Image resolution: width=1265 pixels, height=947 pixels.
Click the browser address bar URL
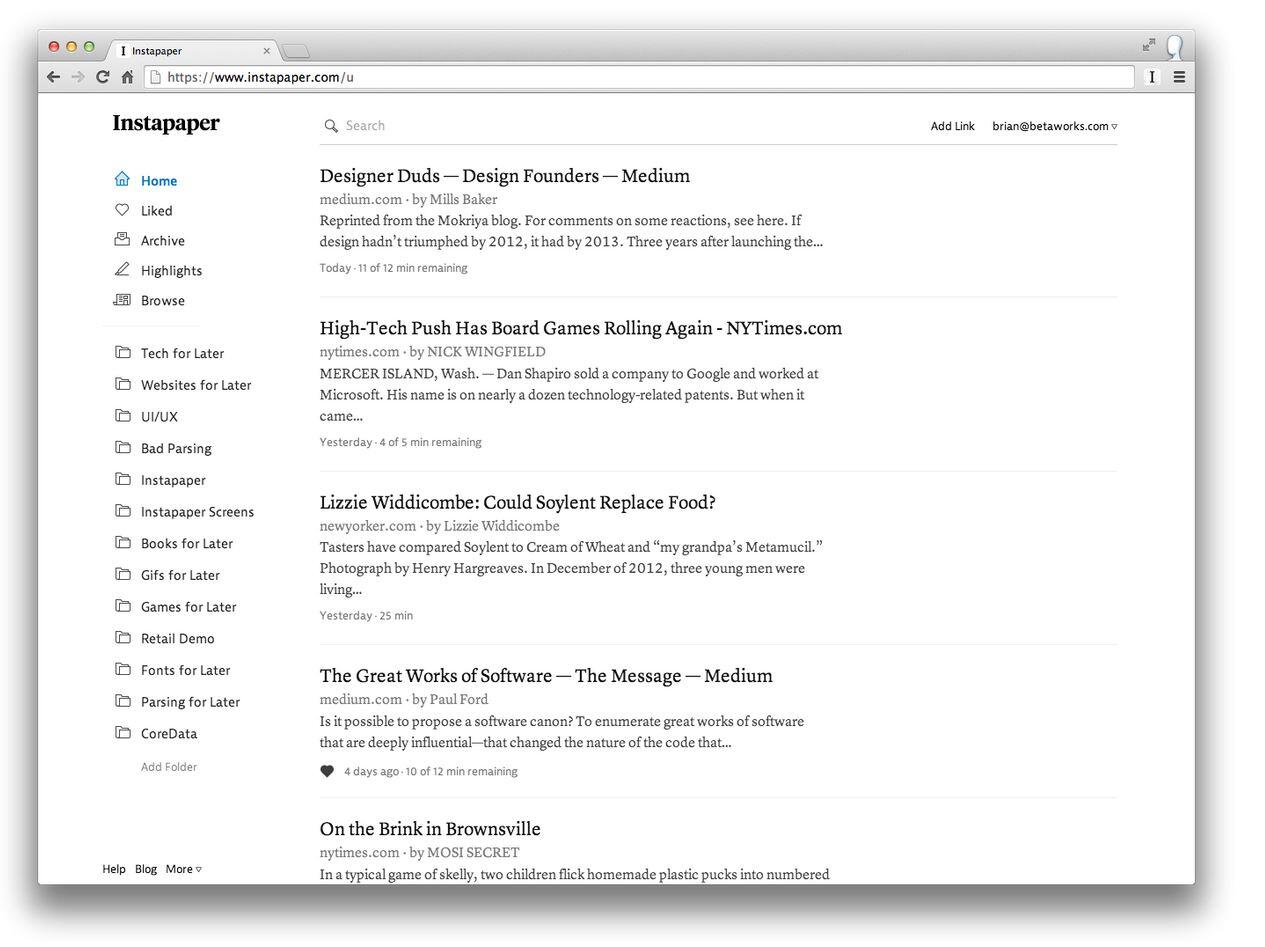[640, 77]
